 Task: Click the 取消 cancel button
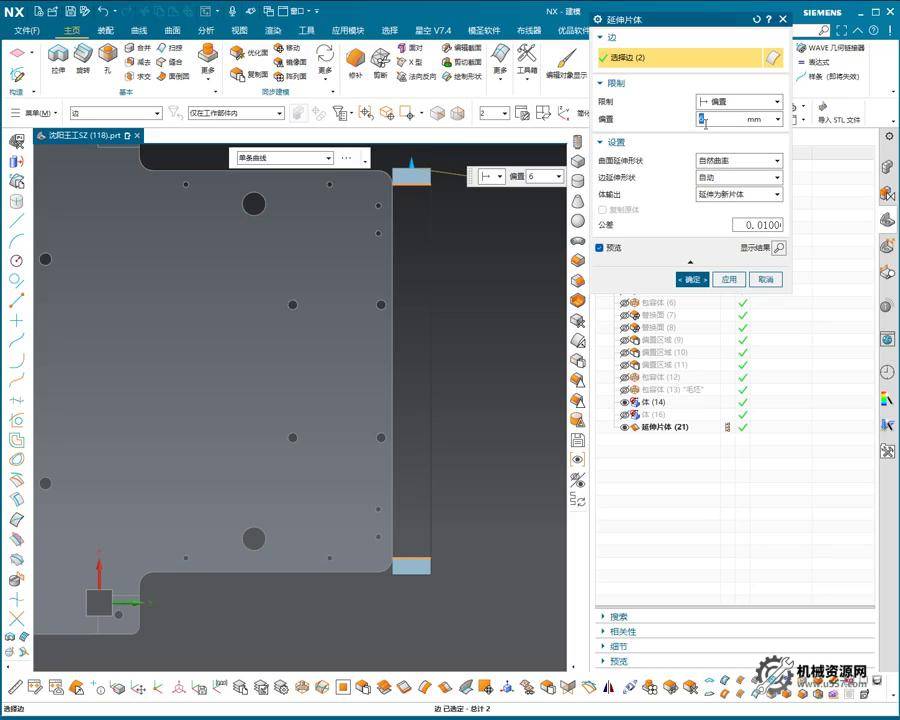(x=765, y=280)
